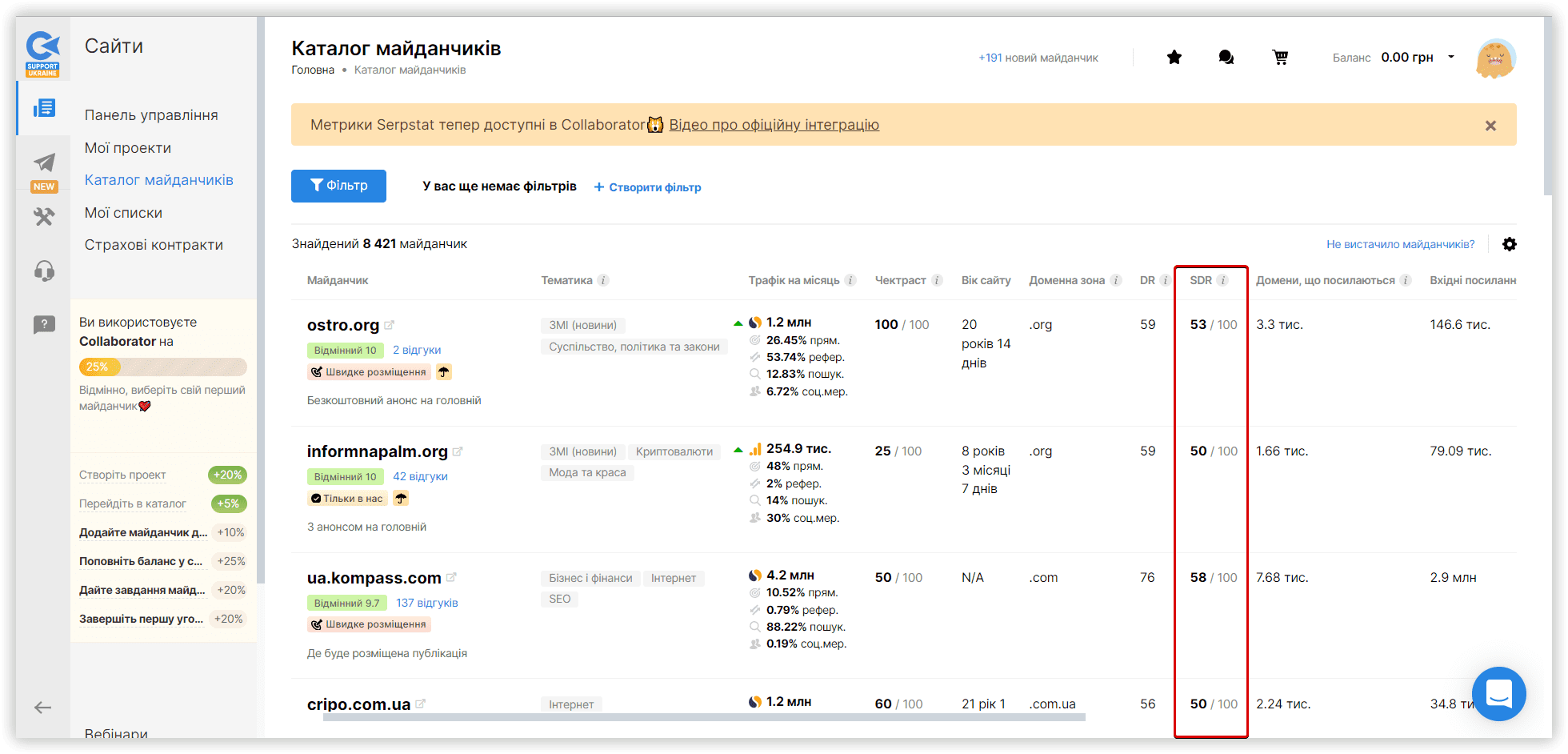This screenshot has height=754, width=1568.
Task: Open the ostro.org site listing
Action: click(343, 325)
